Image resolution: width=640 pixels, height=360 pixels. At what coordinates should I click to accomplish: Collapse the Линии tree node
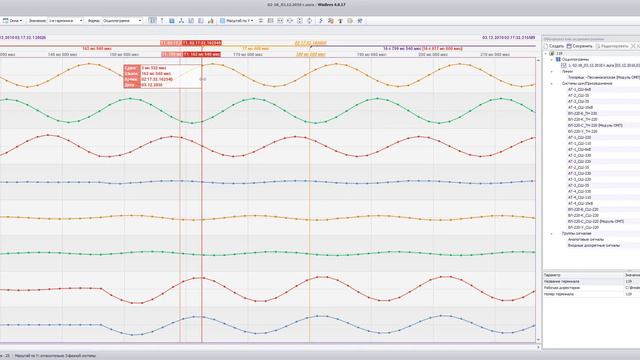552,71
